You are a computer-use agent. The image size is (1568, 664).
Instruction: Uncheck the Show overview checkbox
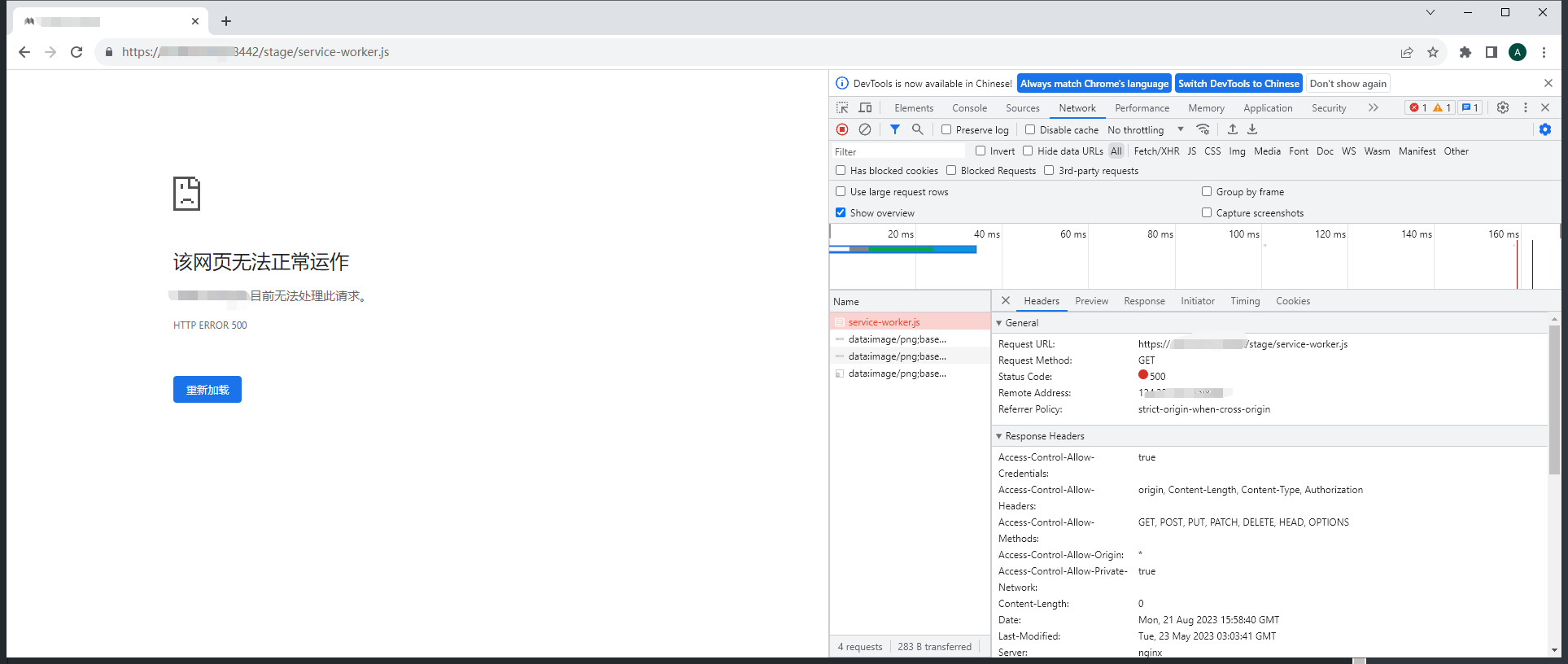click(x=841, y=212)
